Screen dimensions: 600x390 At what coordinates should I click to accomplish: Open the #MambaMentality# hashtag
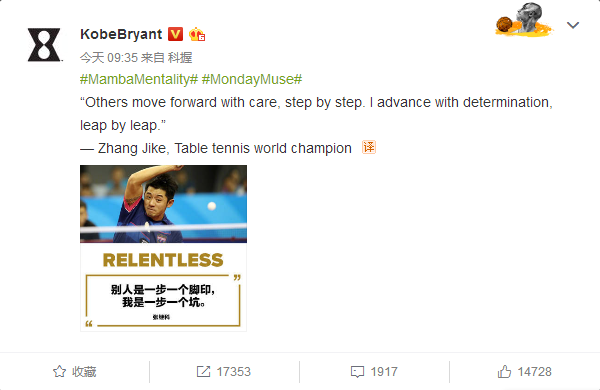coord(139,79)
